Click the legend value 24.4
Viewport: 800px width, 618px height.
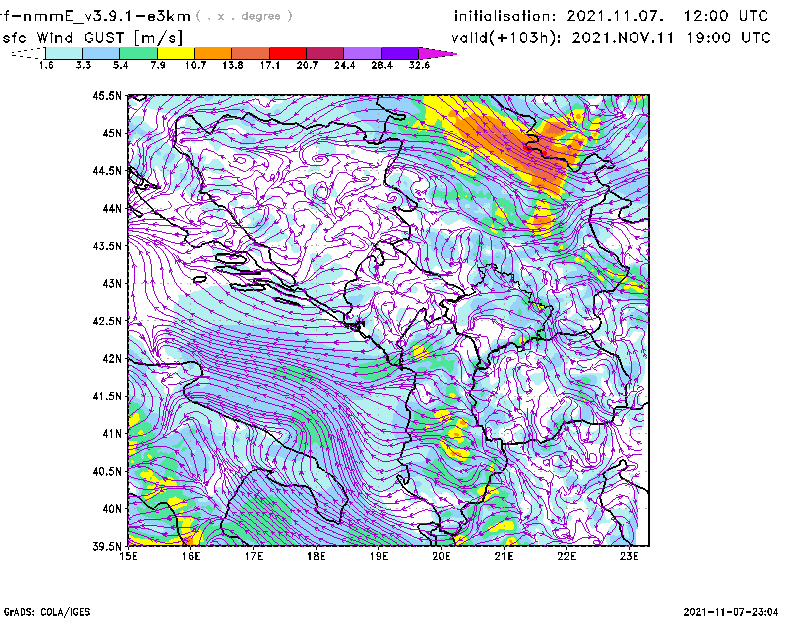click(x=344, y=65)
